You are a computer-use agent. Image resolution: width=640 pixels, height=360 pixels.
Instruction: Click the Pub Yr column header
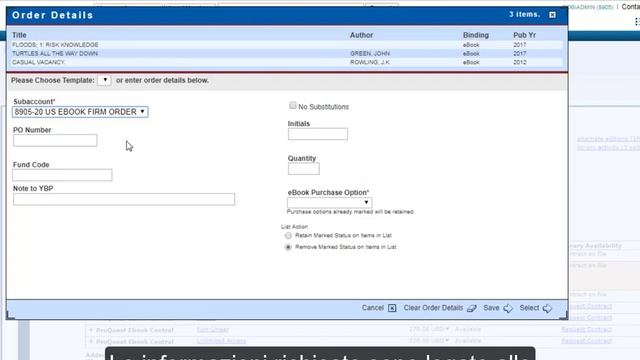tap(524, 35)
